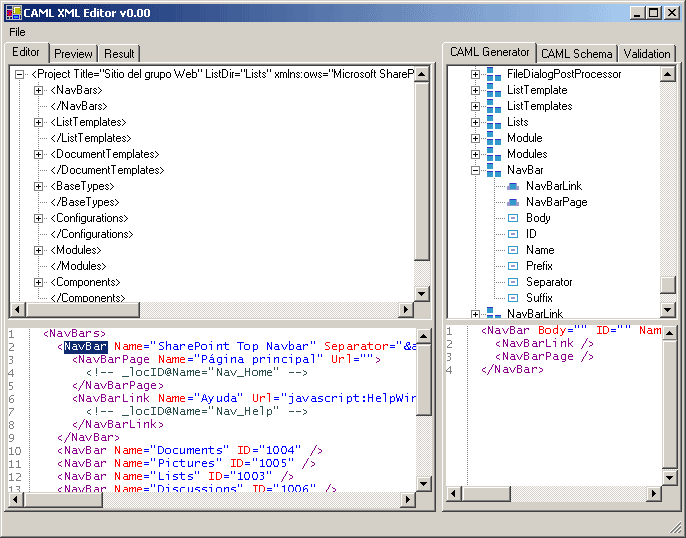Click the NavBarPage child element icon
Image resolution: width=686 pixels, height=538 pixels.
513,202
